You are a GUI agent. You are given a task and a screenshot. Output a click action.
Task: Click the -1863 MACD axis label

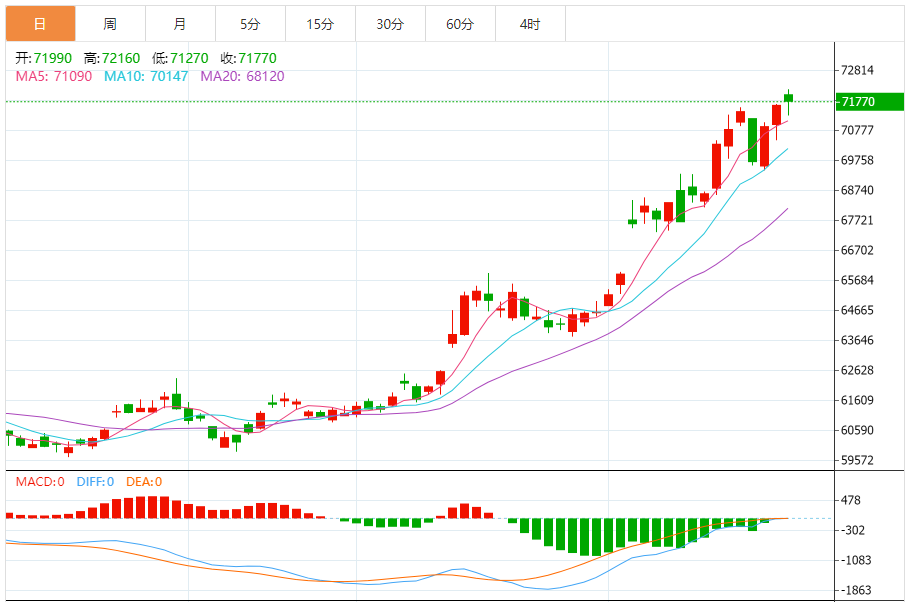(856, 590)
